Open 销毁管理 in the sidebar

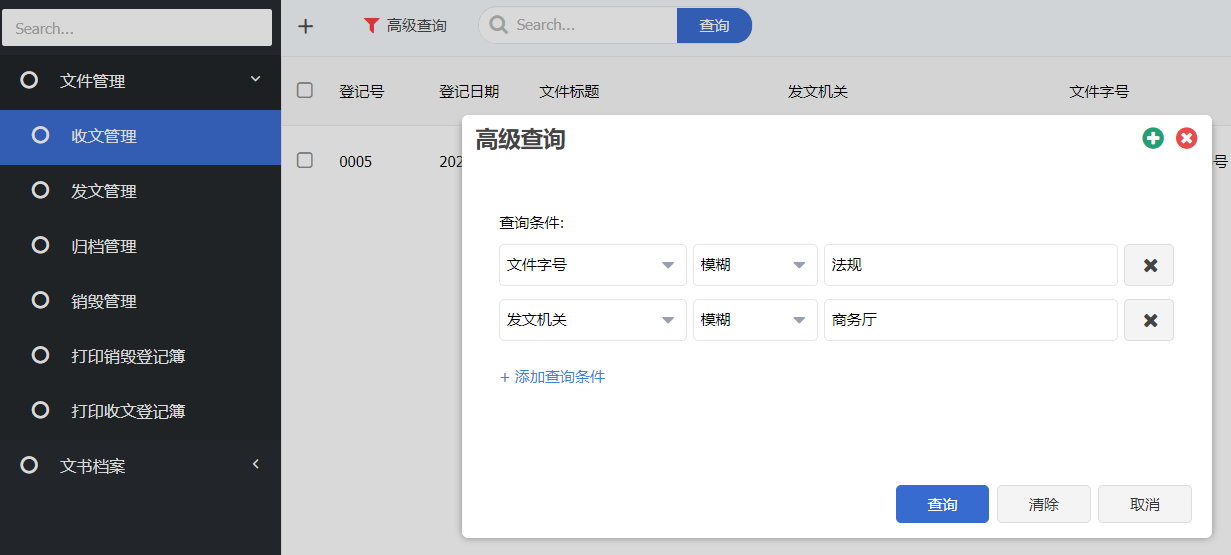[140, 302]
